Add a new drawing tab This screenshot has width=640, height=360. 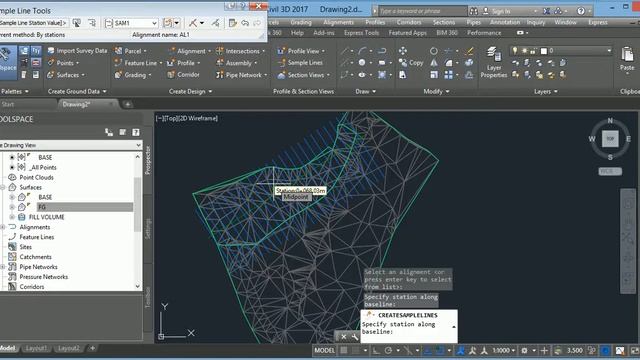click(127, 104)
